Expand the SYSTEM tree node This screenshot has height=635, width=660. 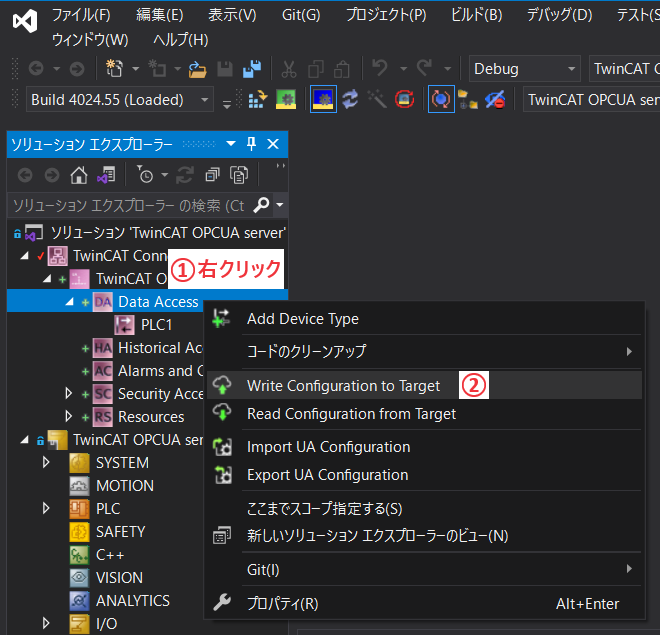point(46,462)
